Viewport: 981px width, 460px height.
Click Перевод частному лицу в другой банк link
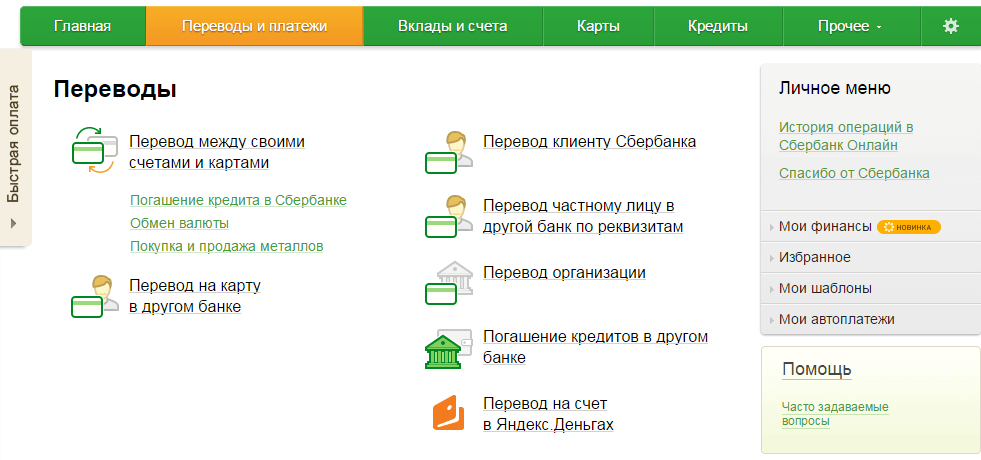coord(583,216)
